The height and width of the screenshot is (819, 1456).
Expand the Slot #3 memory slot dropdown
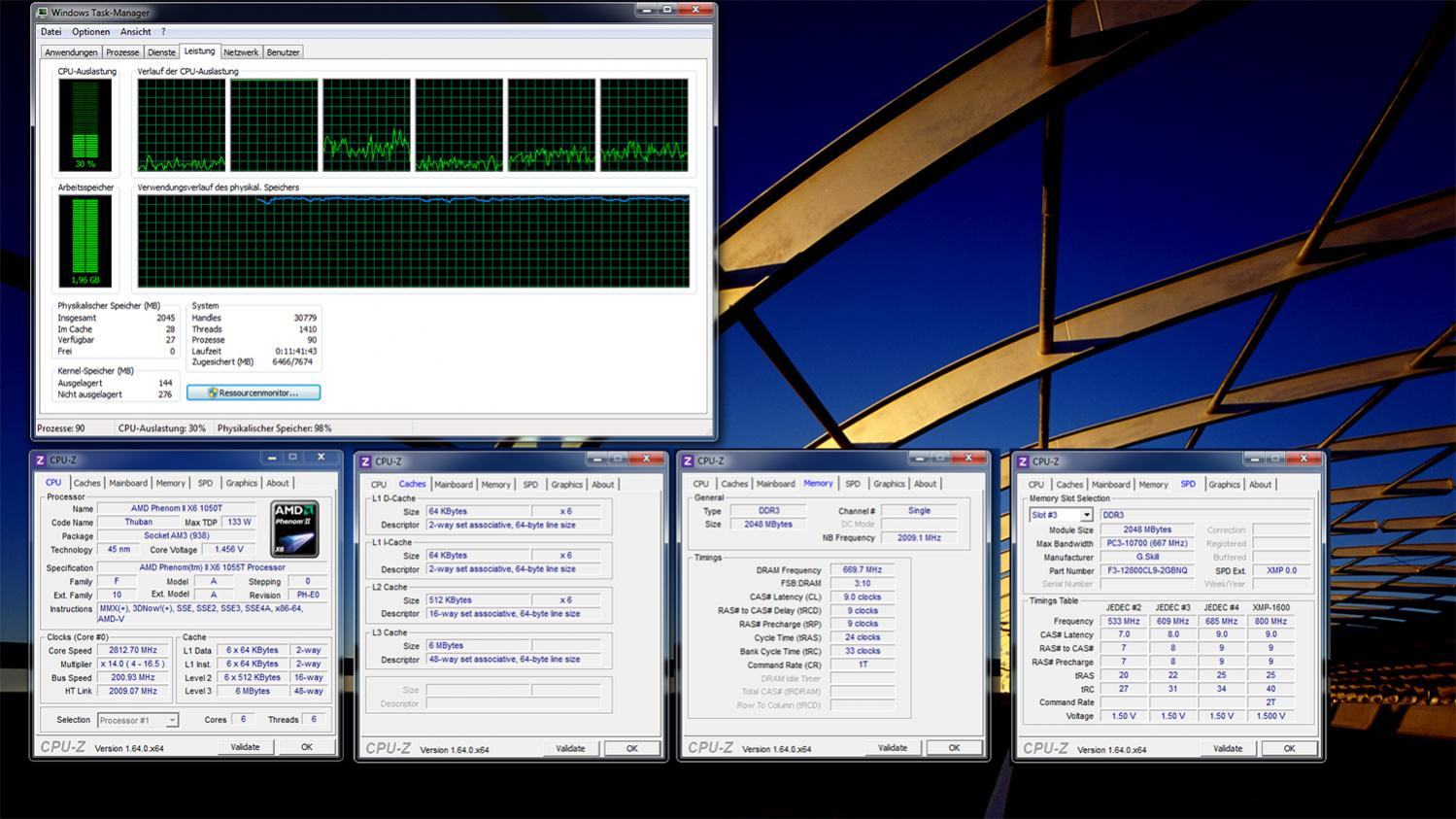[x=1086, y=515]
